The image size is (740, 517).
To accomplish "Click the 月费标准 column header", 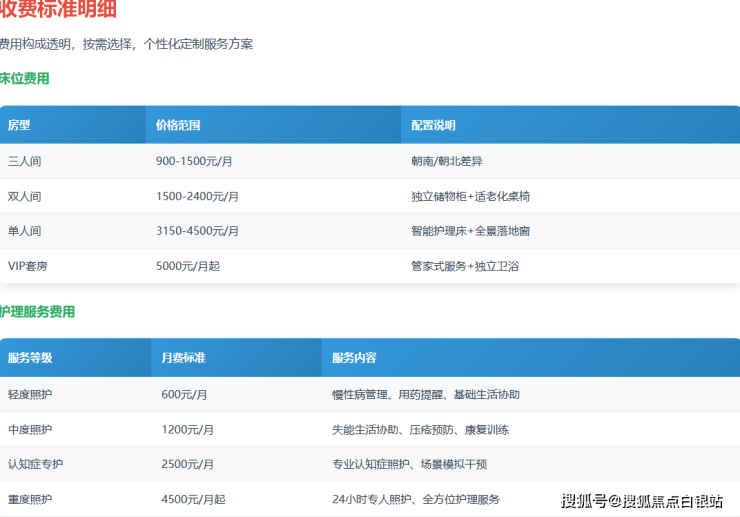I will pyautogui.click(x=183, y=357).
